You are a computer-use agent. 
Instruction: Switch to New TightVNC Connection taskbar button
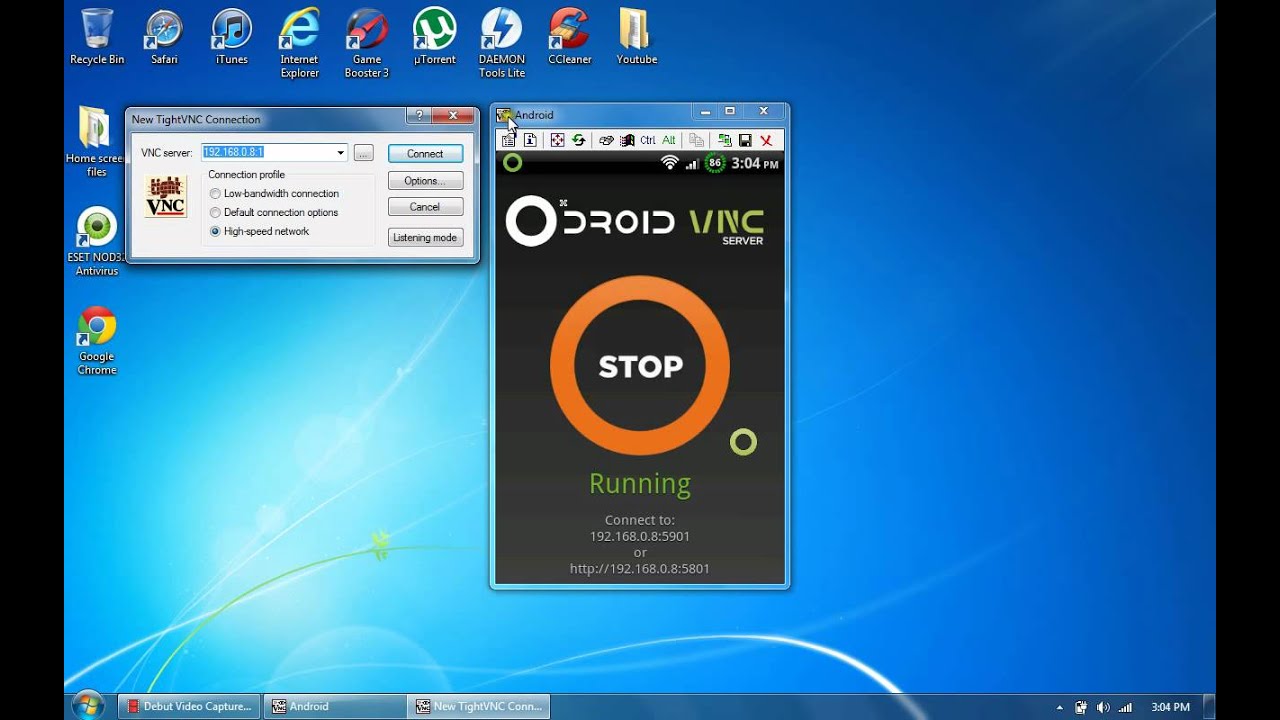pyautogui.click(x=479, y=706)
